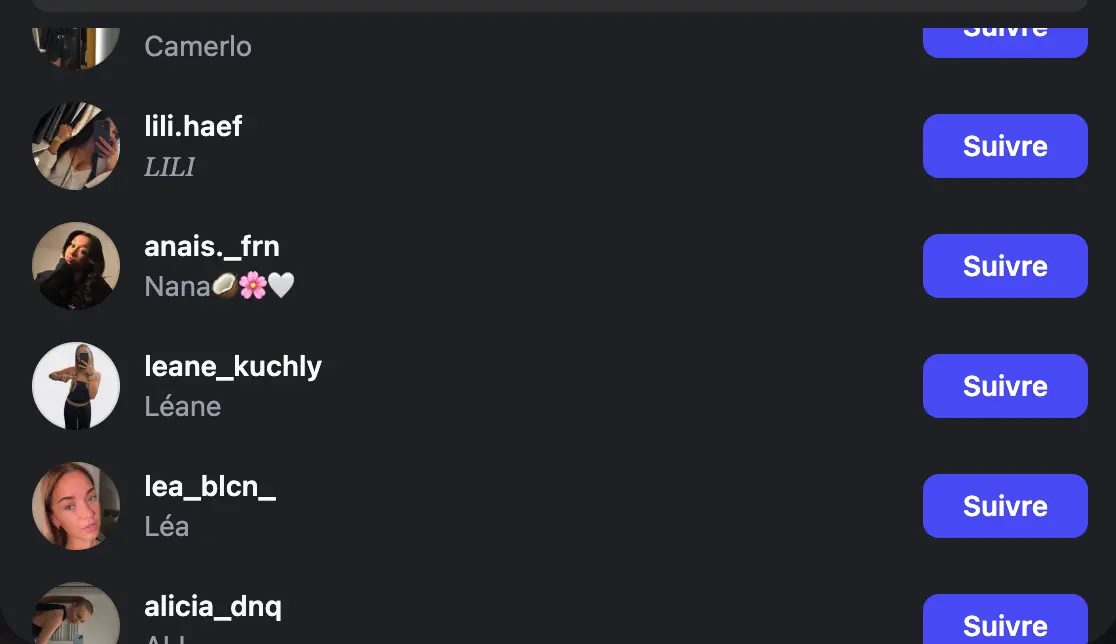View leane_kuchly's profile photo
This screenshot has width=1116, height=644.
click(76, 386)
